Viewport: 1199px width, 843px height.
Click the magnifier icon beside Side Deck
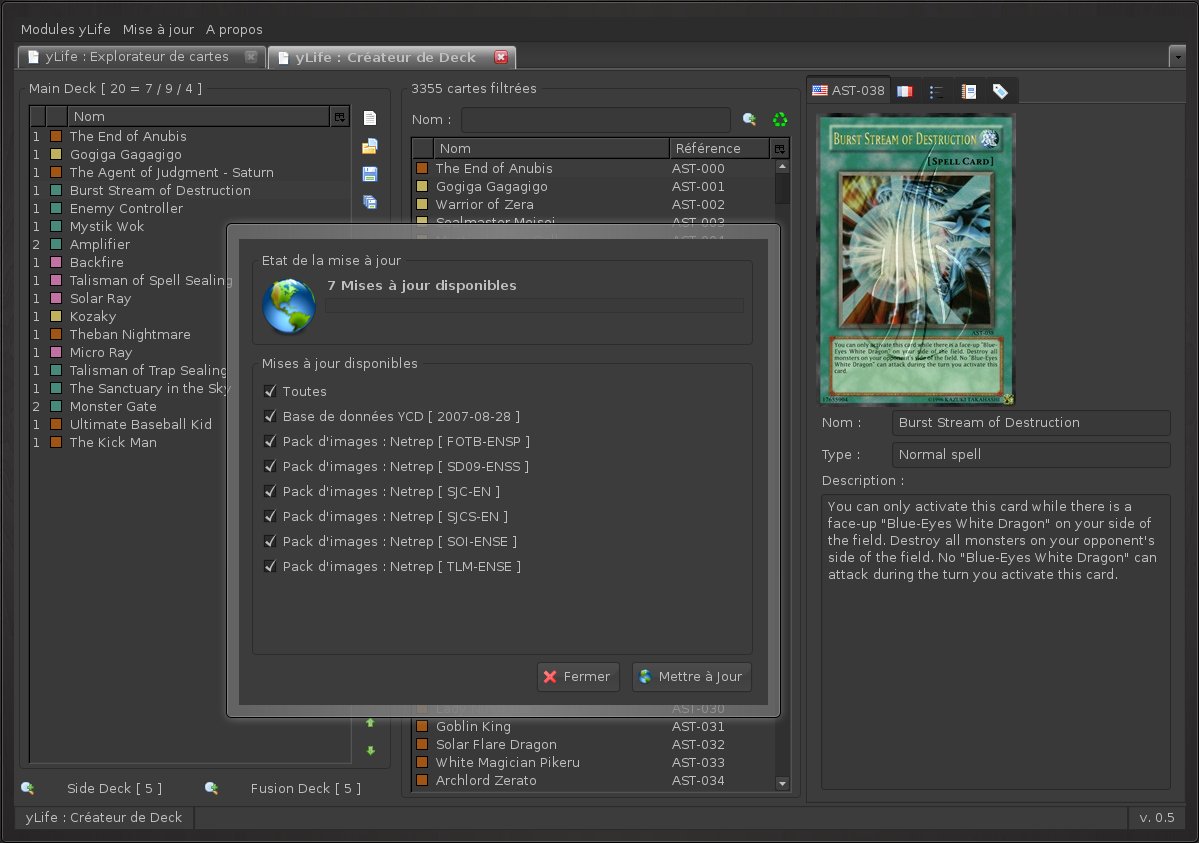[28, 788]
